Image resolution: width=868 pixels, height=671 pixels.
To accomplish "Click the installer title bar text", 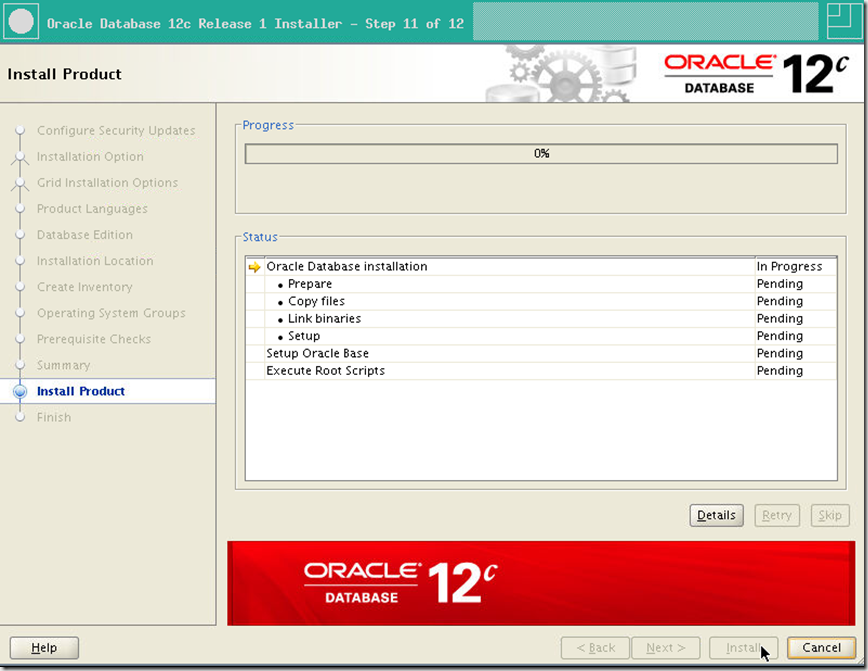I will tap(255, 24).
